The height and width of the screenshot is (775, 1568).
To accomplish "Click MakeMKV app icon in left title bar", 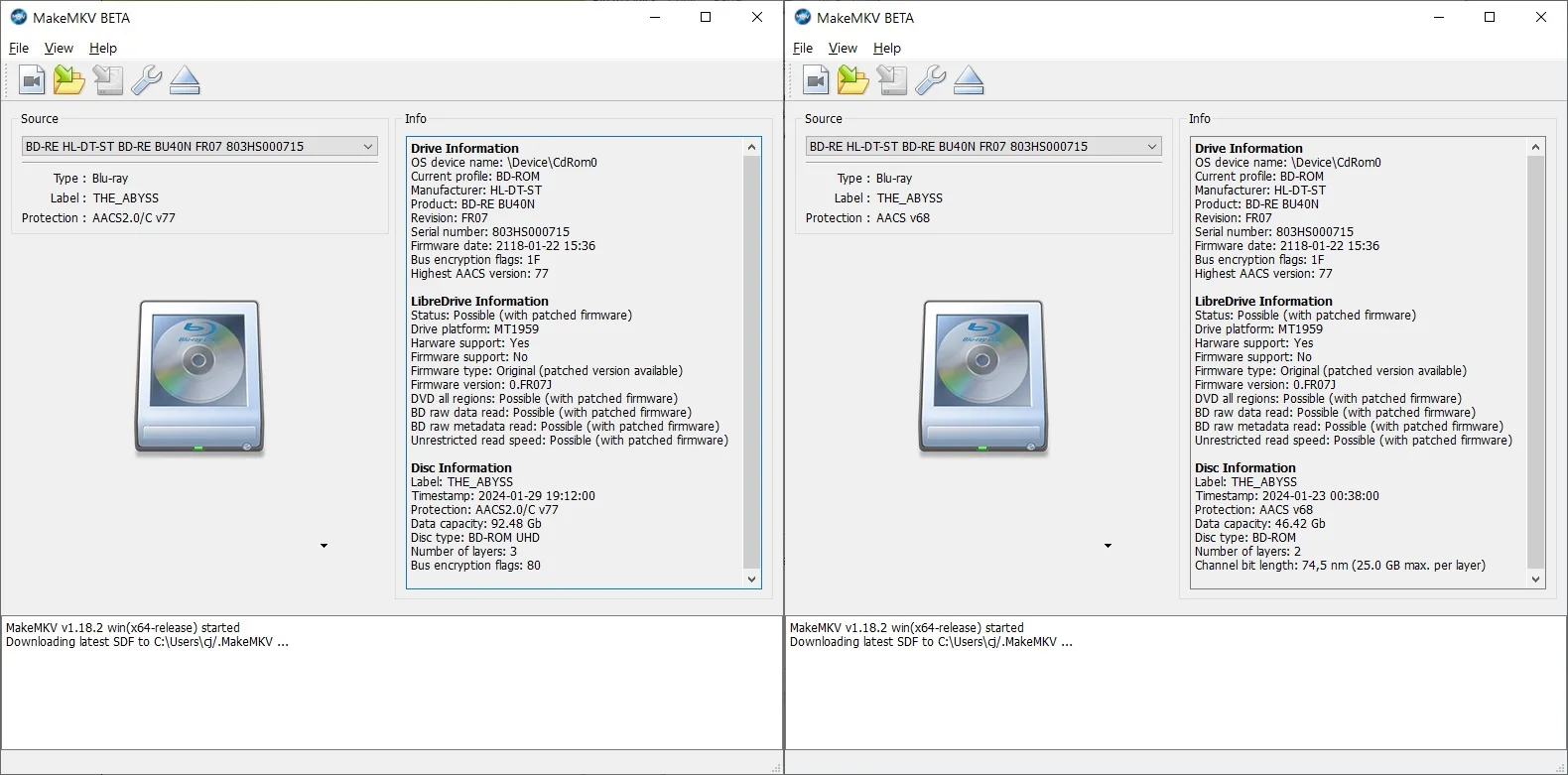I will [19, 17].
